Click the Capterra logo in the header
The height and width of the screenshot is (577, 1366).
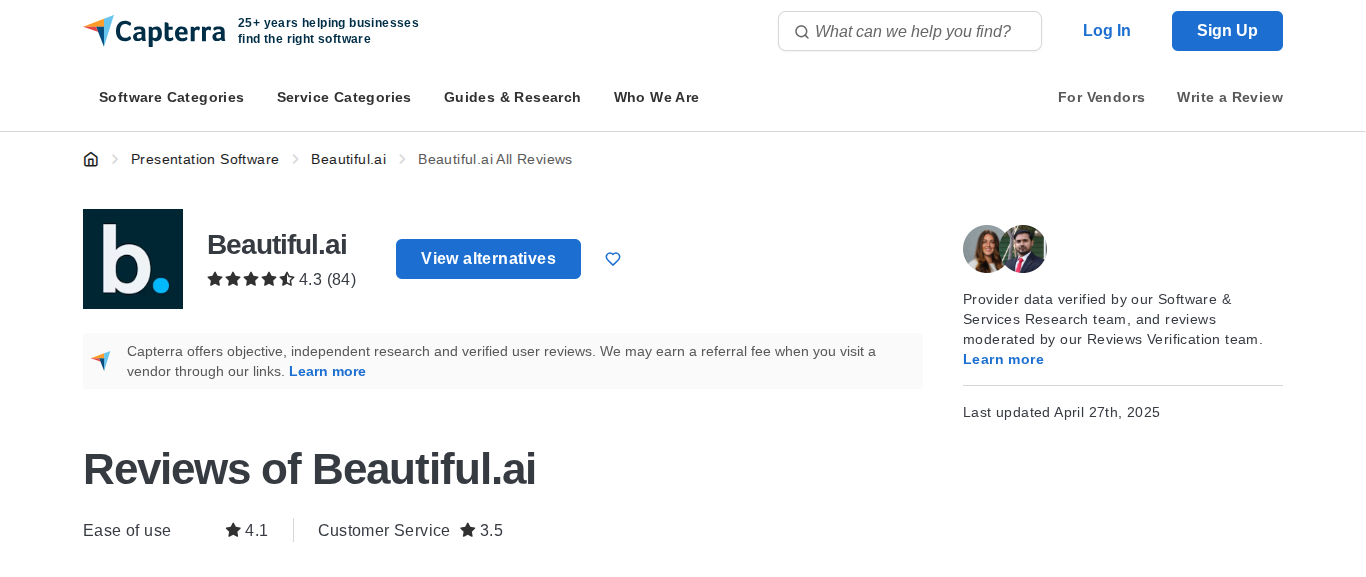[x=154, y=31]
